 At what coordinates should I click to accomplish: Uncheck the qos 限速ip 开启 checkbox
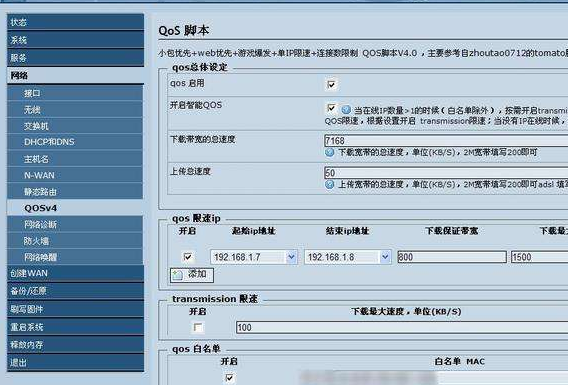coord(188,257)
